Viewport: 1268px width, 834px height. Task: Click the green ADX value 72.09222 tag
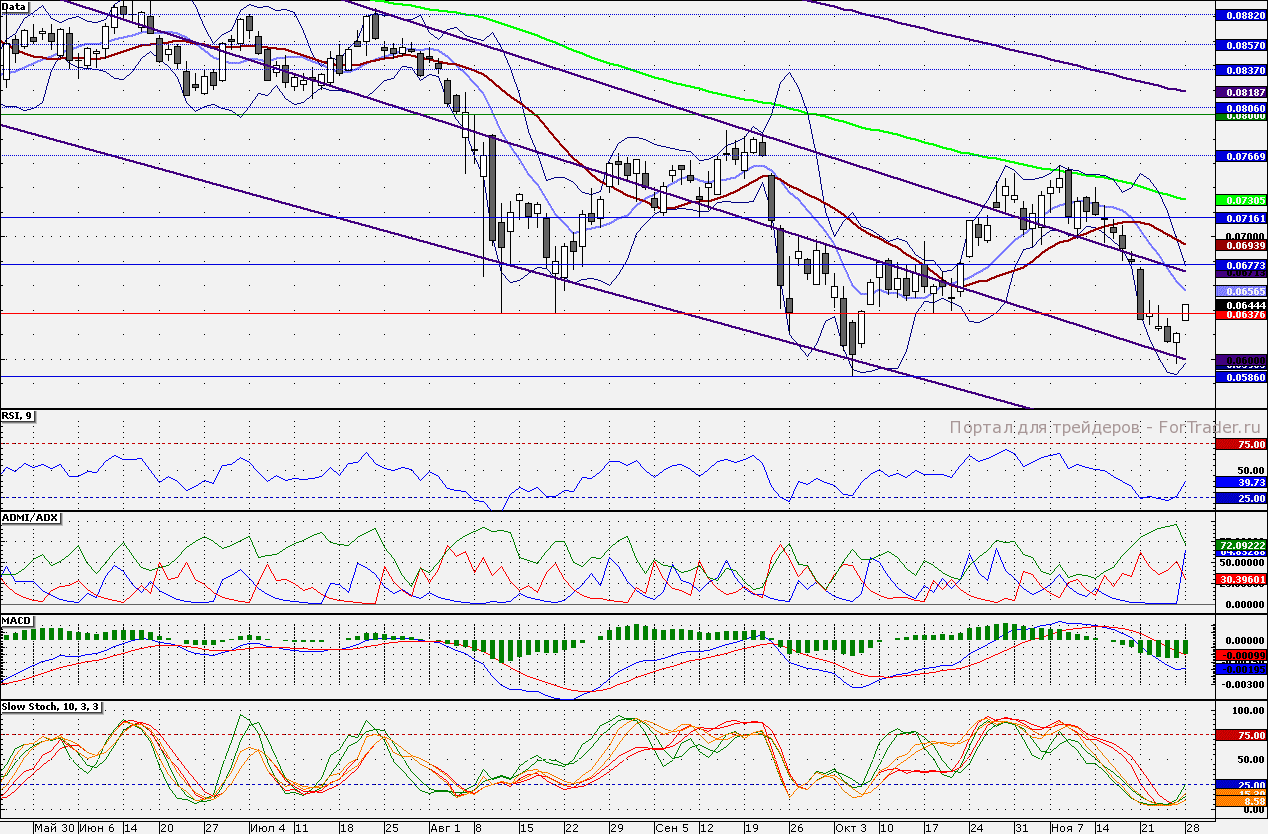click(x=1240, y=543)
